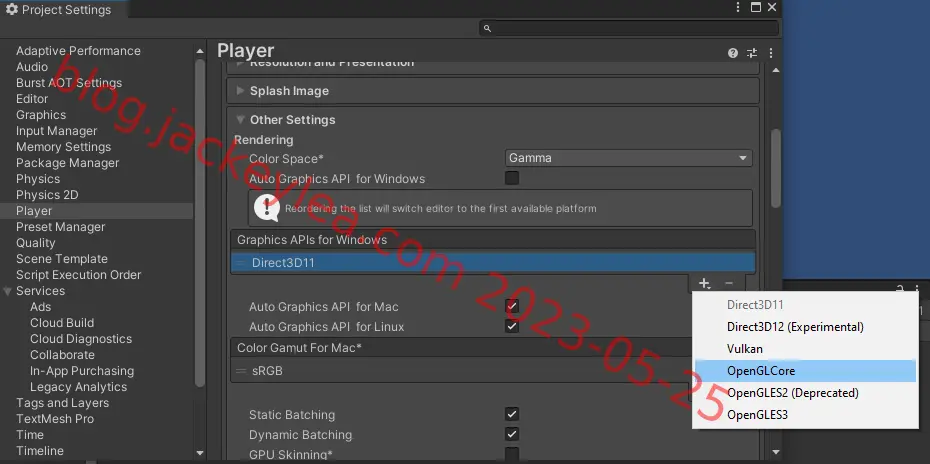Click the Project Settings tab title
Image resolution: width=930 pixels, height=464 pixels.
click(x=66, y=10)
